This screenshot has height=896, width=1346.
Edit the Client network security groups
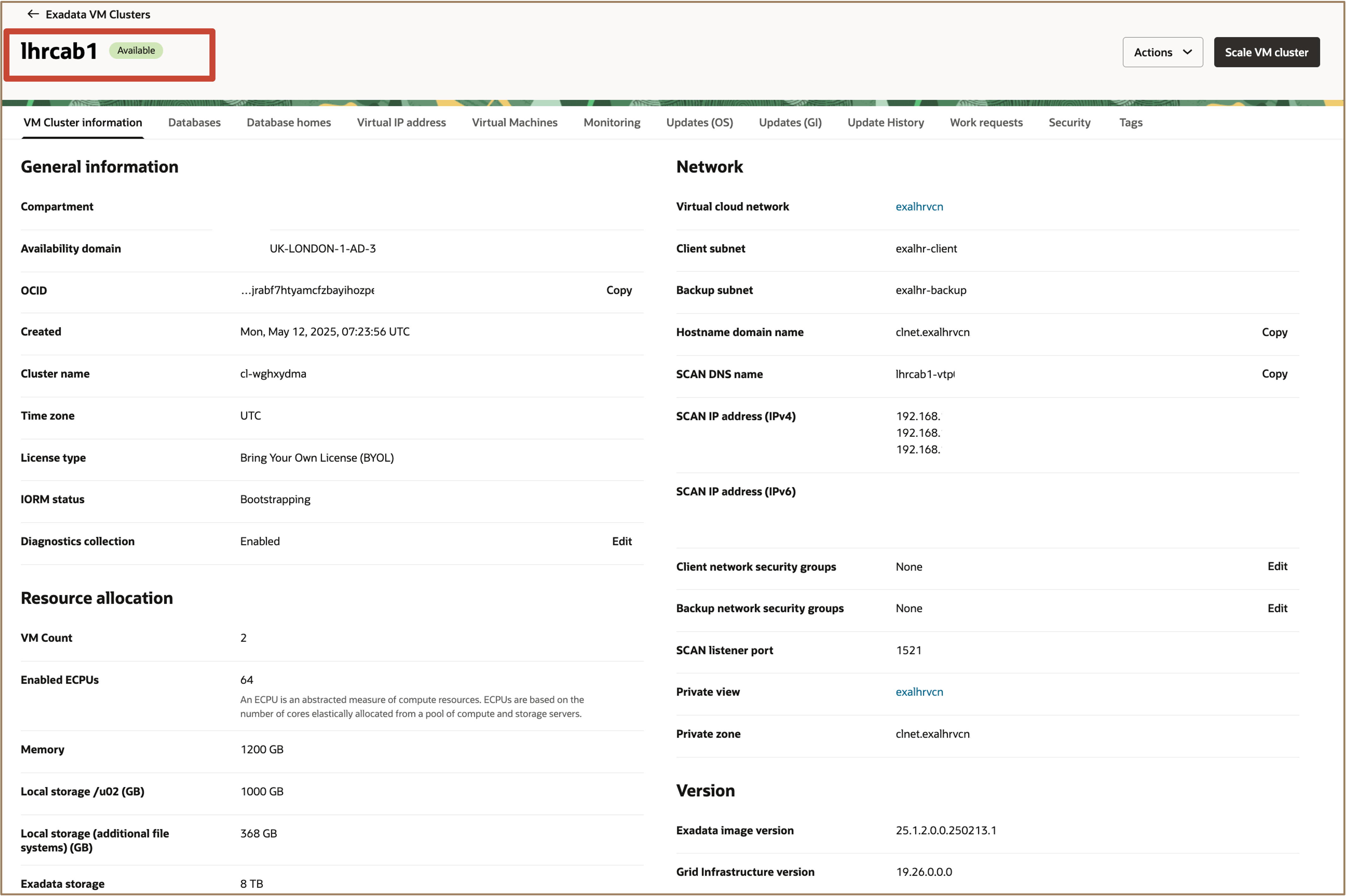1278,566
